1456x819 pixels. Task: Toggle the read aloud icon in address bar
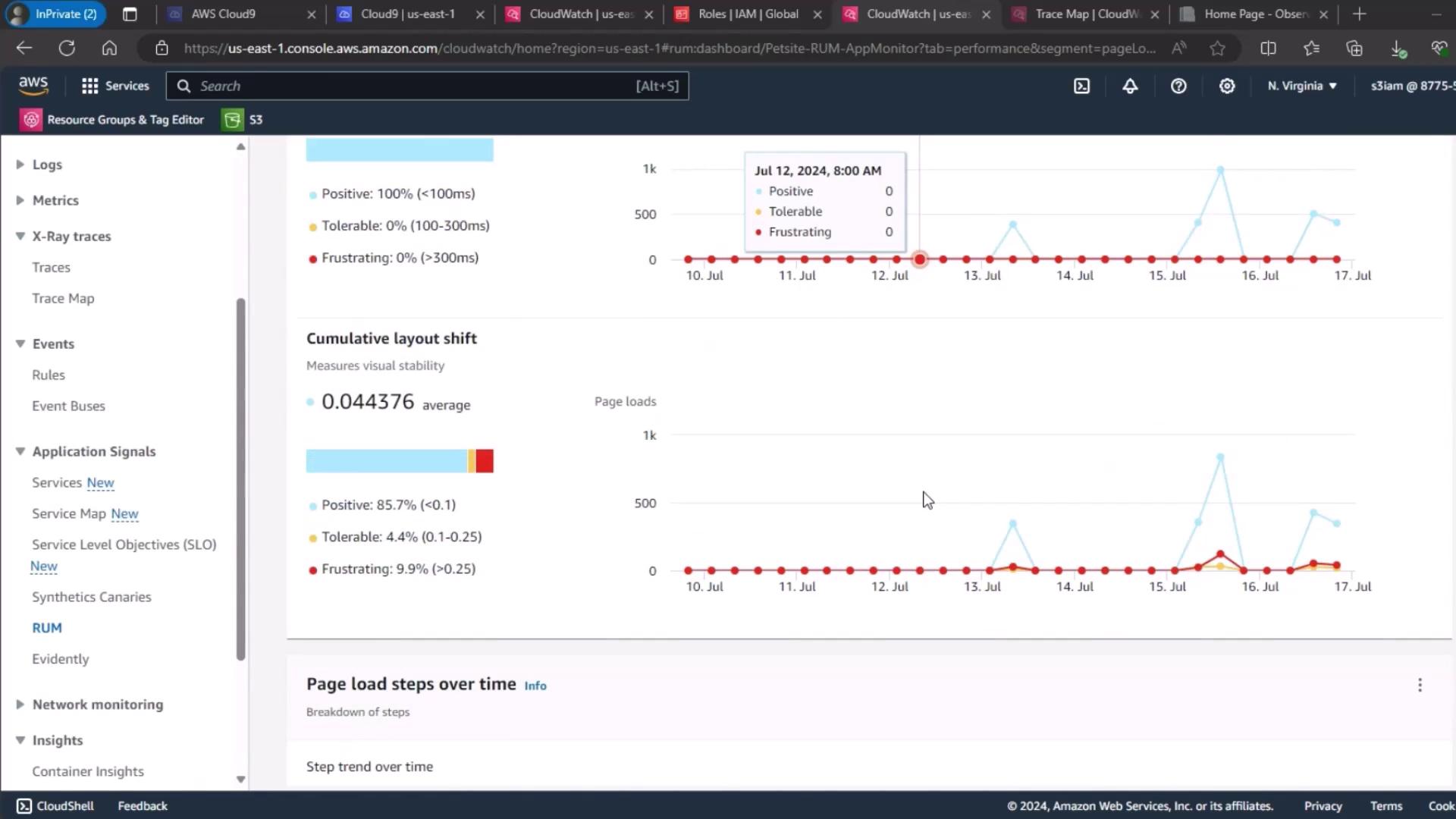point(1178,49)
